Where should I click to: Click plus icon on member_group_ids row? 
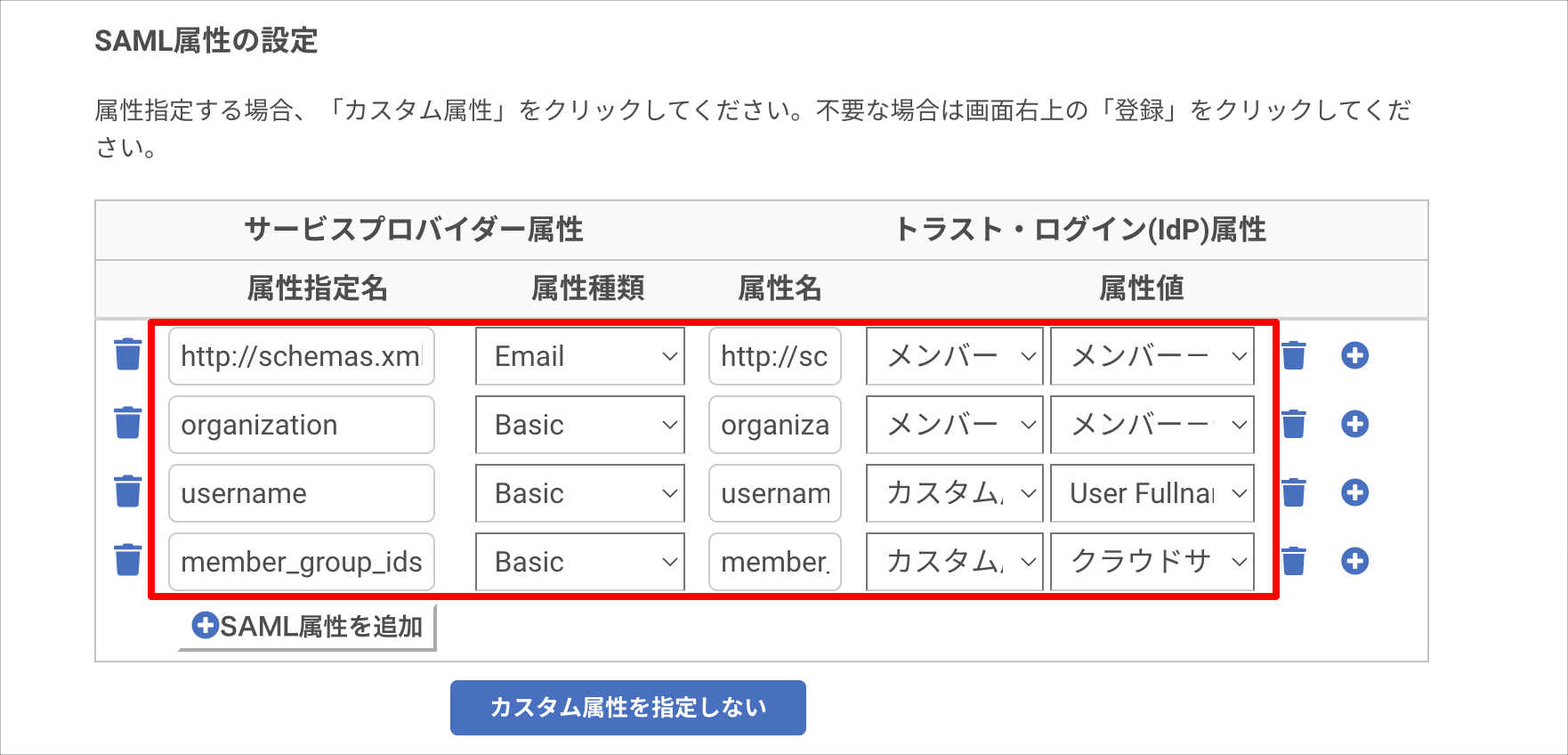coord(1354,561)
